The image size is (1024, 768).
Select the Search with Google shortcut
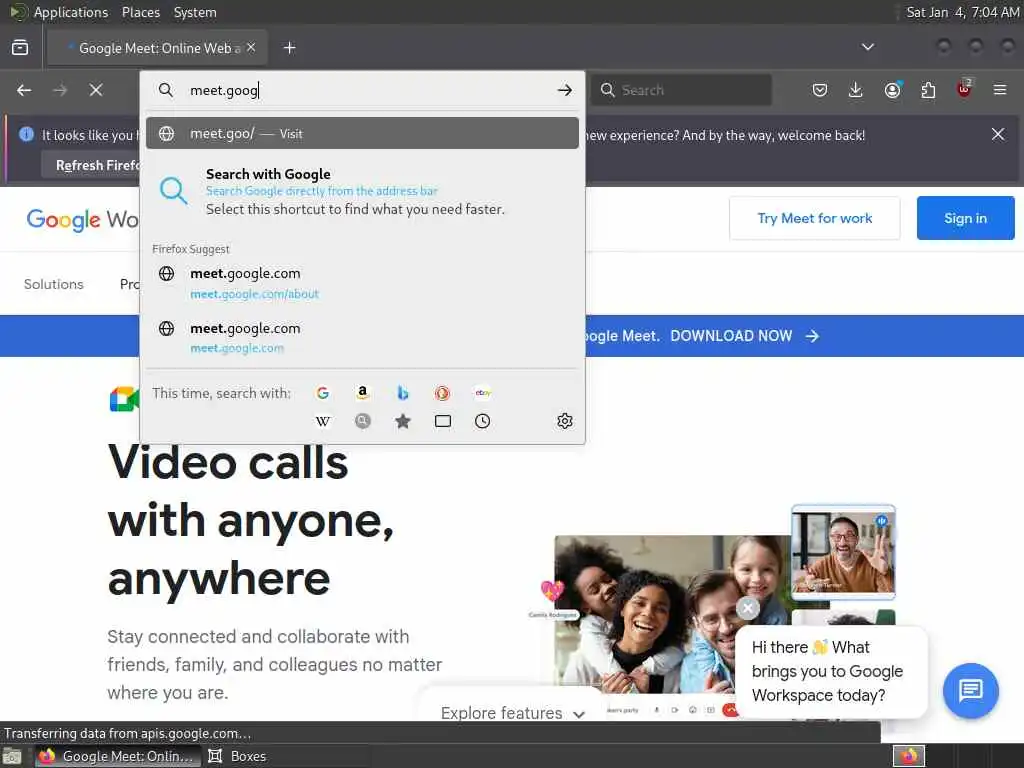click(362, 191)
